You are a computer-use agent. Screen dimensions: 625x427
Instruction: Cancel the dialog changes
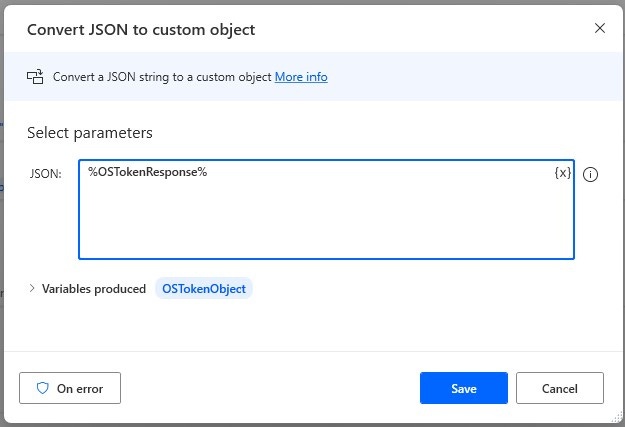pos(559,388)
